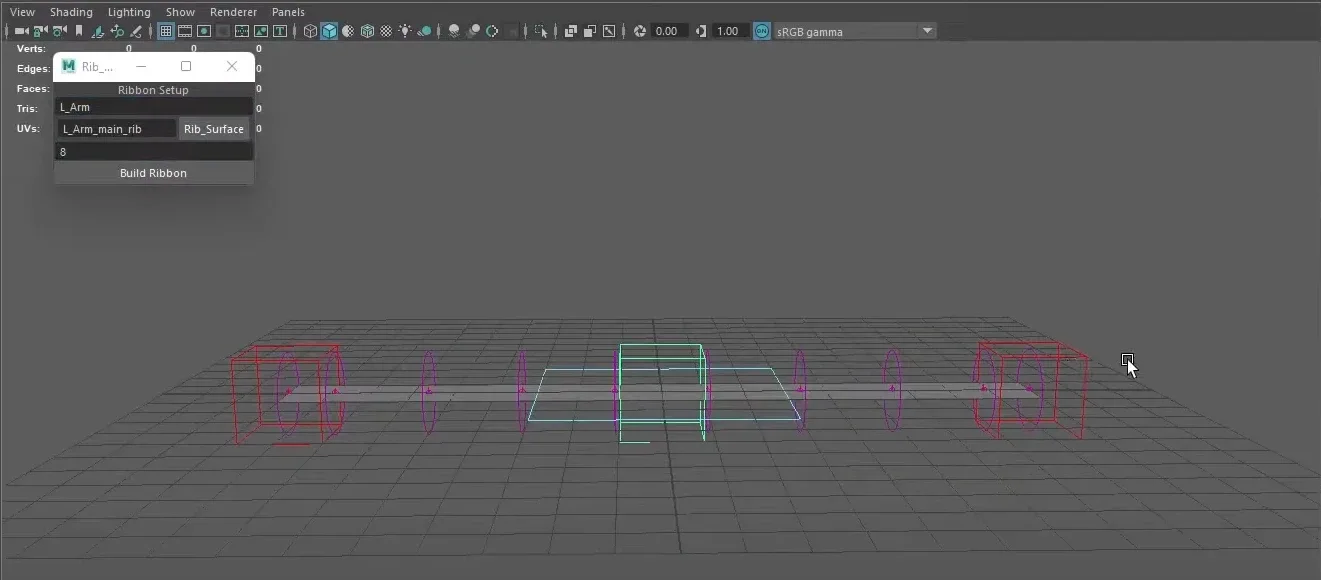Toggle the X-Ray Joints icon

[x=609, y=31]
